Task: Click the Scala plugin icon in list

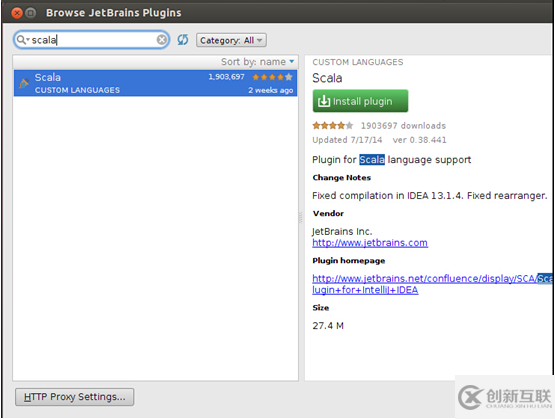Action: [x=24, y=83]
